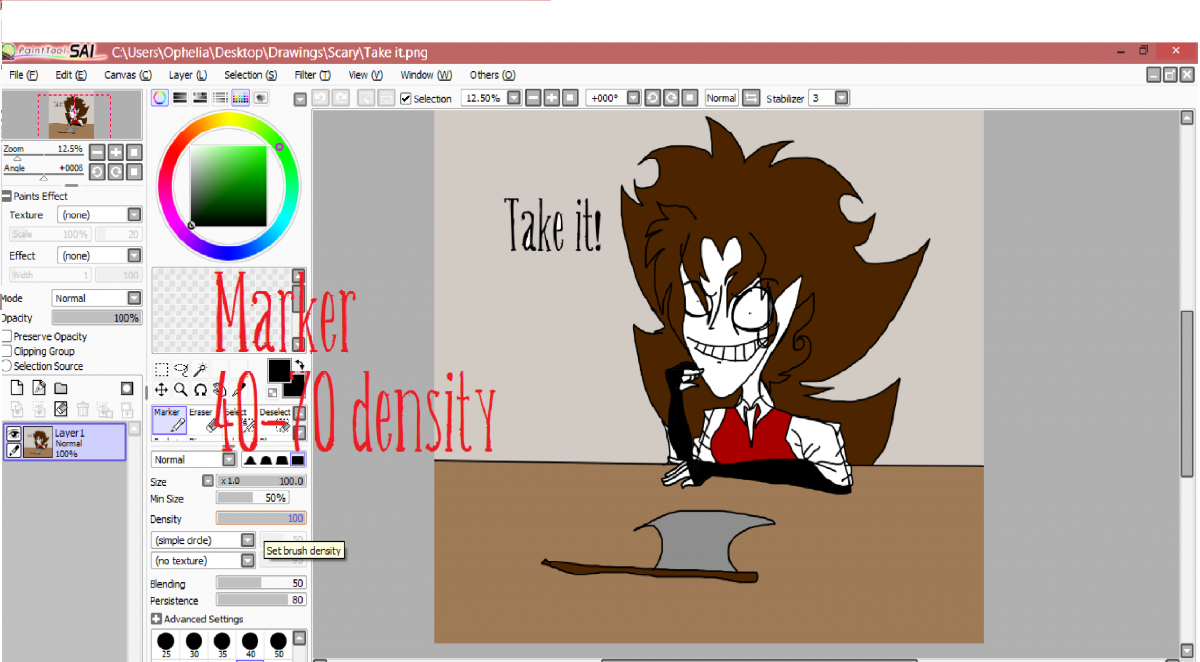
Task: Toggle the Selection checkbox in toolbar
Action: tap(406, 99)
